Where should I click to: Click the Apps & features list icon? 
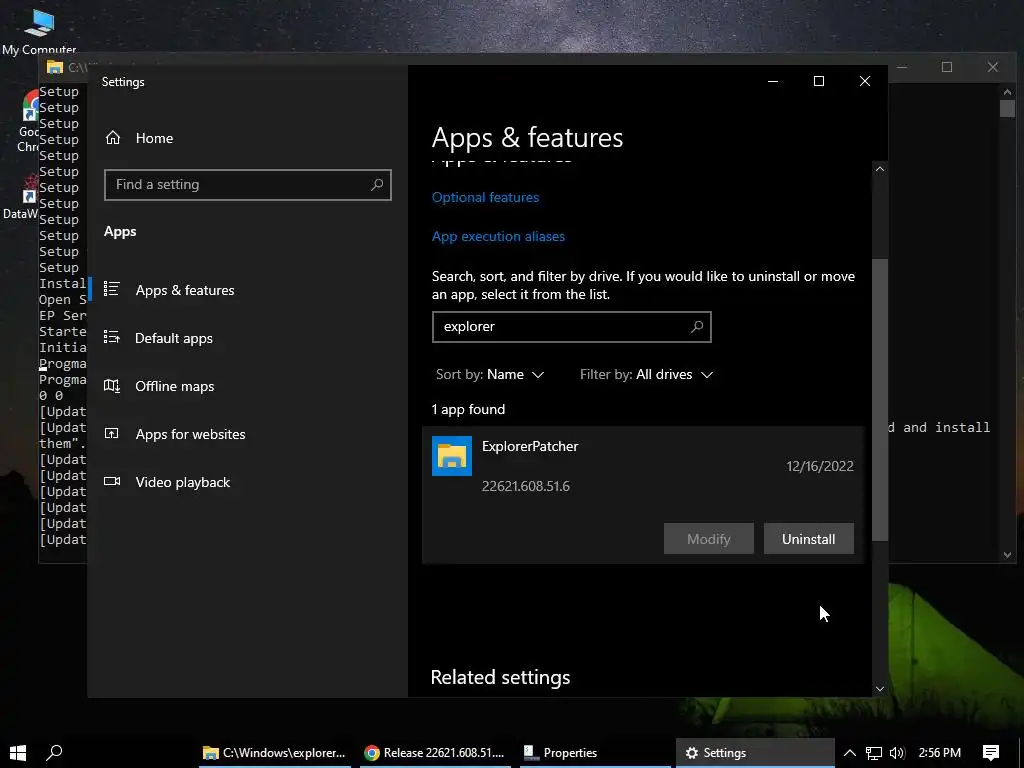click(x=112, y=289)
